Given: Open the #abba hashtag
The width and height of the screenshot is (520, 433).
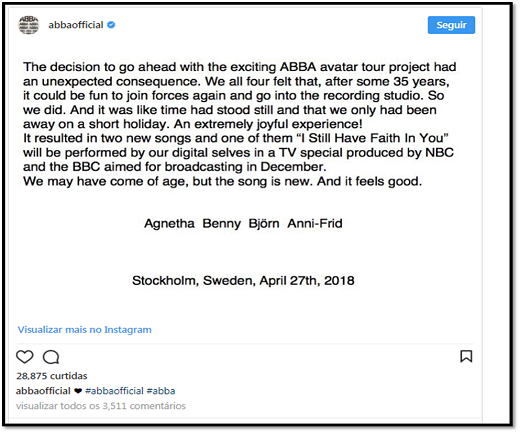Looking at the screenshot, I should (x=161, y=391).
